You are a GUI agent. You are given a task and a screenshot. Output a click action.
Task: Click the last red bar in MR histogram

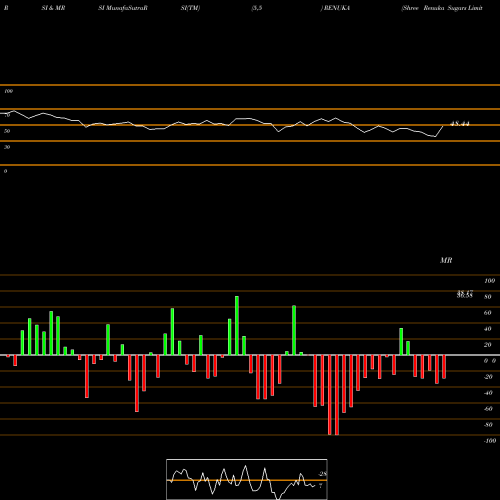[444, 367]
